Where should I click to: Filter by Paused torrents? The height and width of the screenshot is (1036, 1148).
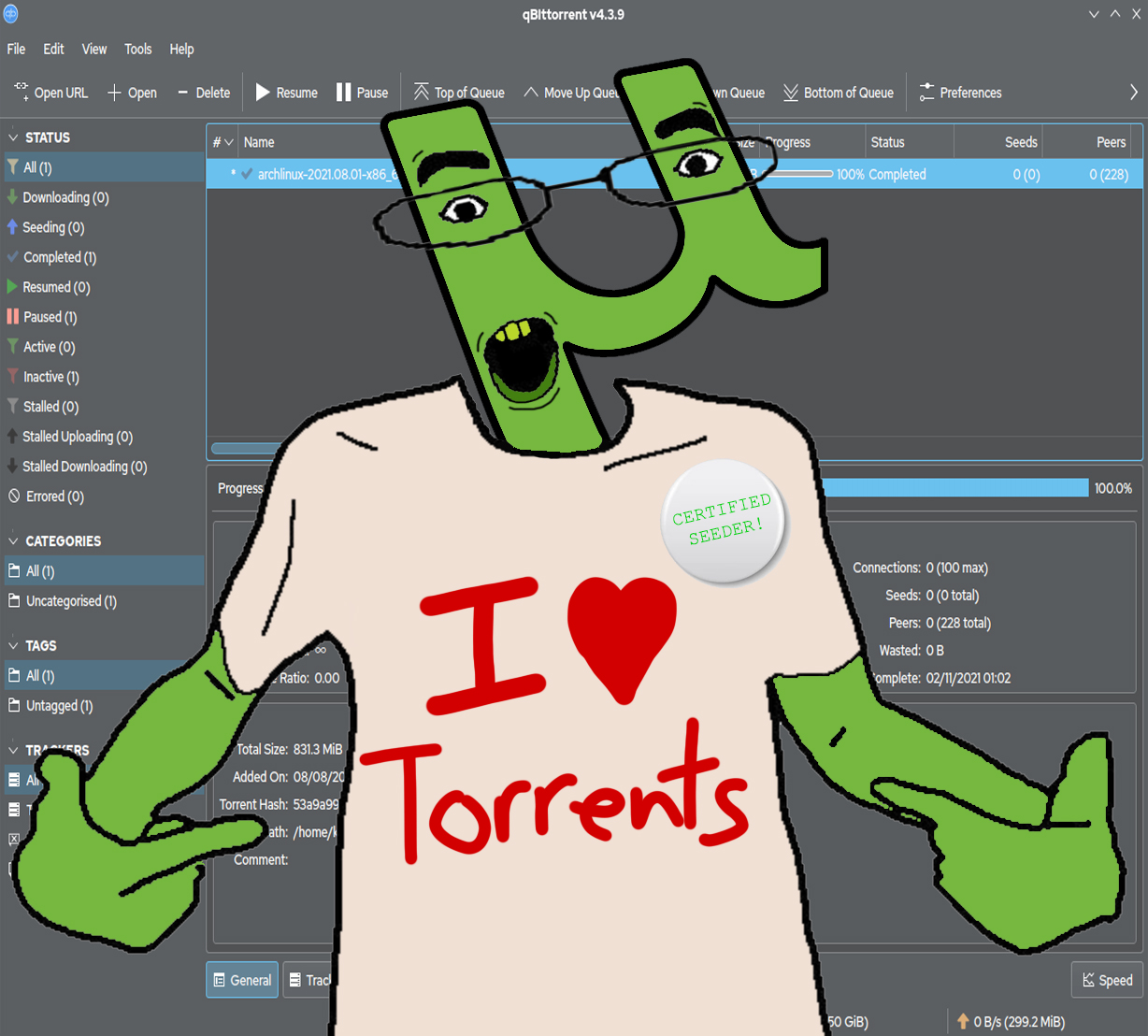[50, 317]
